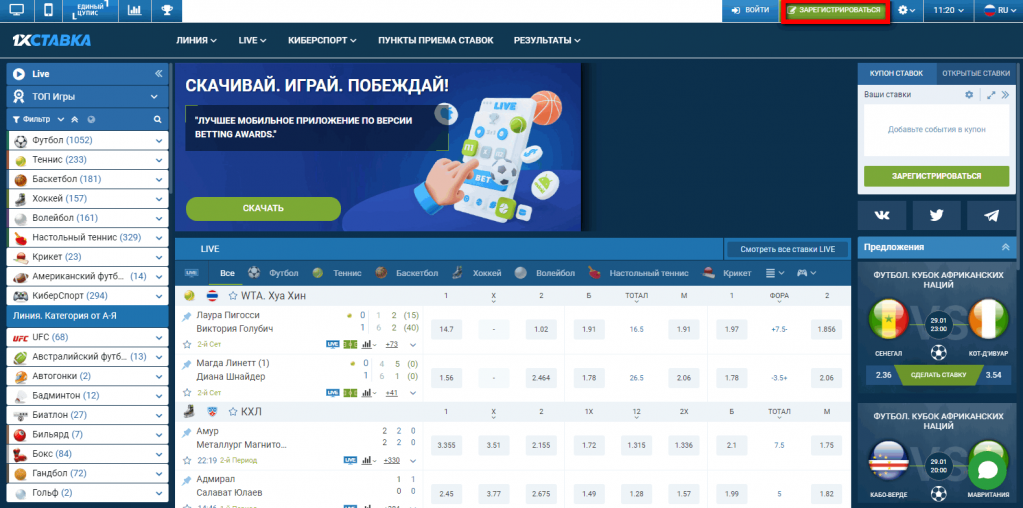
Task: Open the Киберспорт menu
Action: pyautogui.click(x=322, y=40)
